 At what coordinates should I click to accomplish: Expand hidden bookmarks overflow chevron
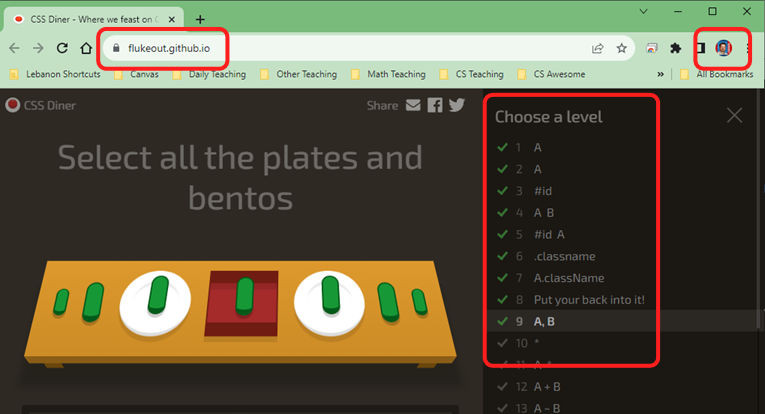pos(660,74)
